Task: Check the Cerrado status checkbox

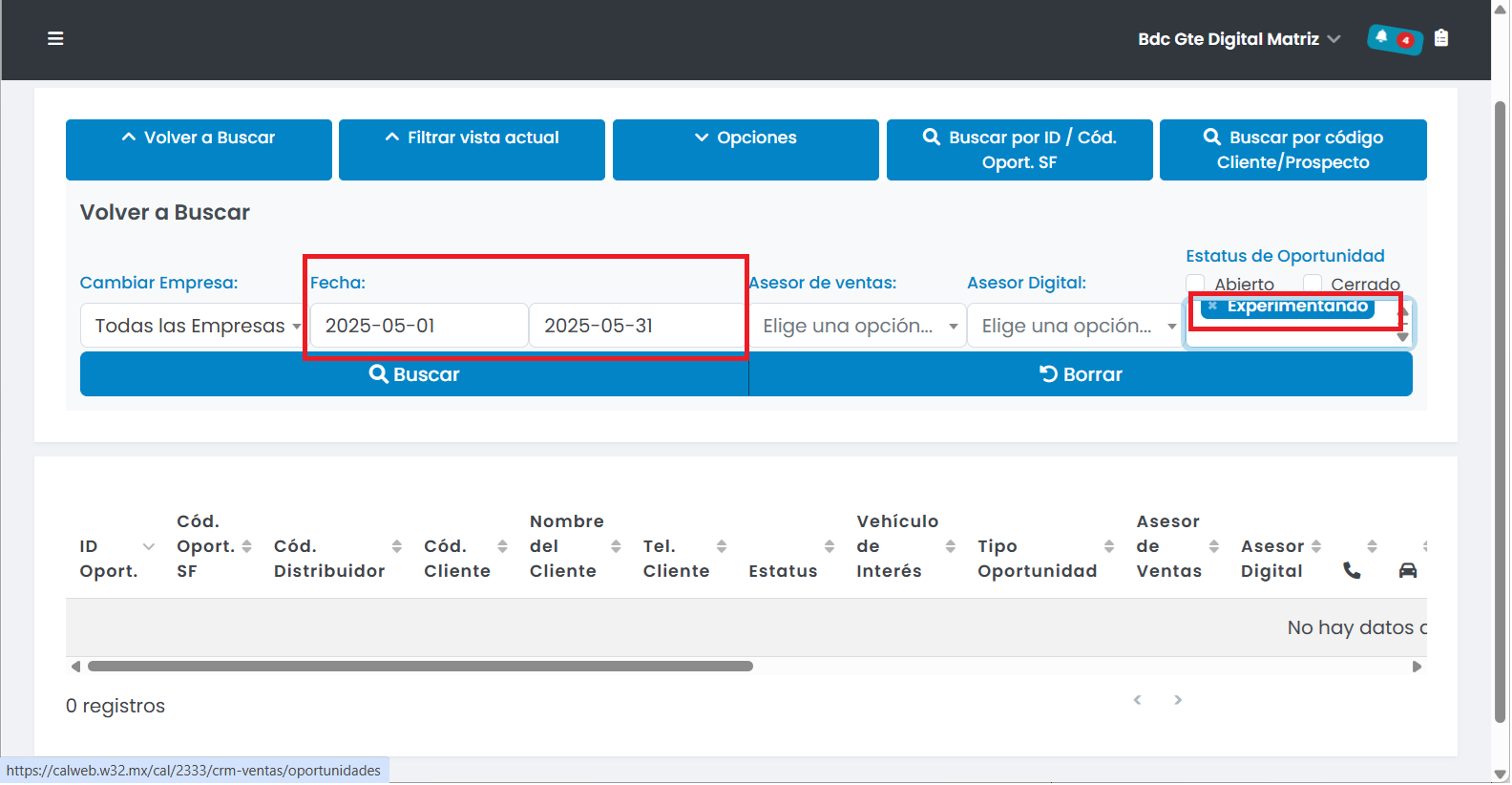Action: (x=1312, y=284)
